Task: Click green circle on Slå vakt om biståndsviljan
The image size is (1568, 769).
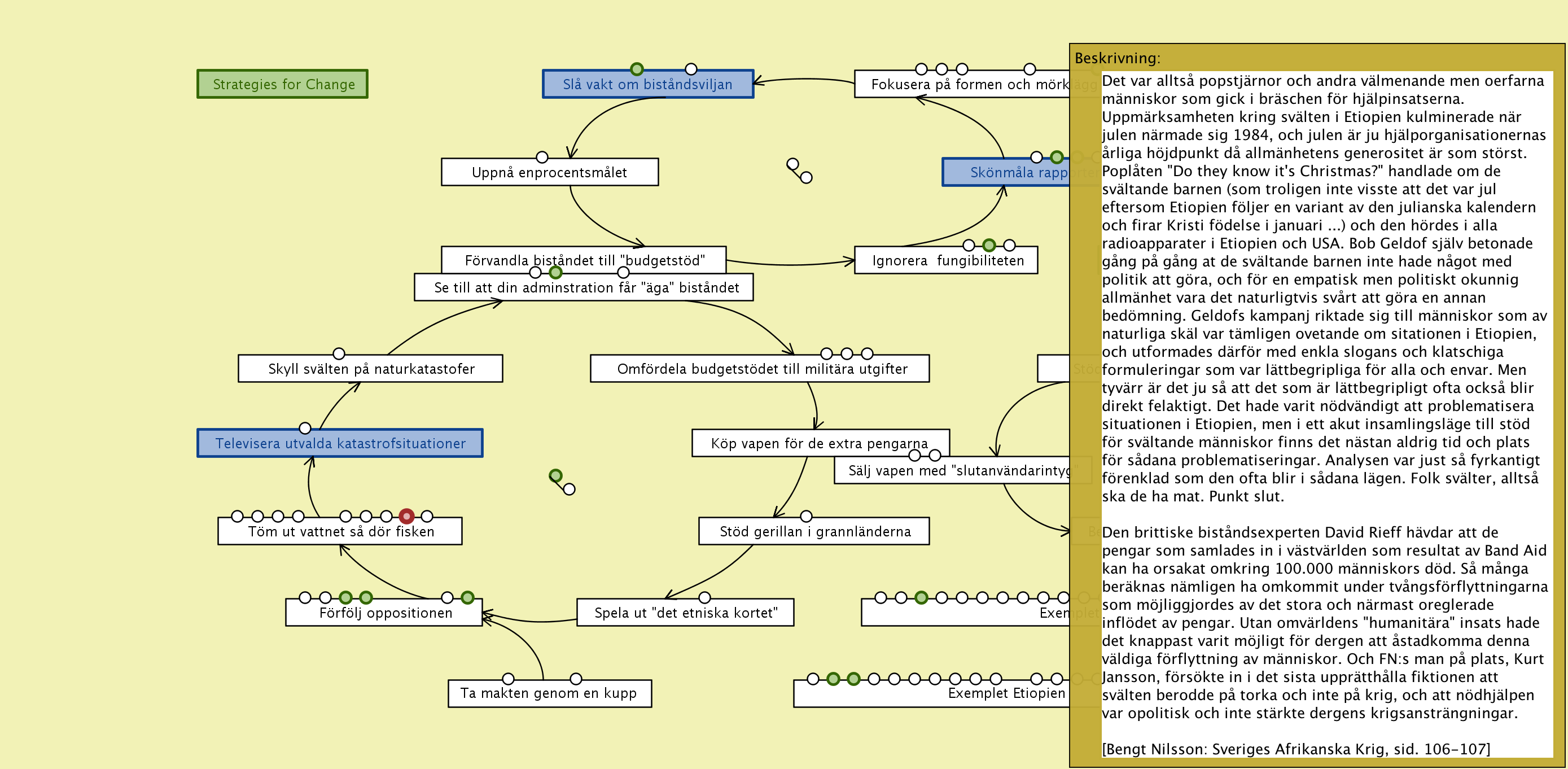Action: click(x=637, y=69)
